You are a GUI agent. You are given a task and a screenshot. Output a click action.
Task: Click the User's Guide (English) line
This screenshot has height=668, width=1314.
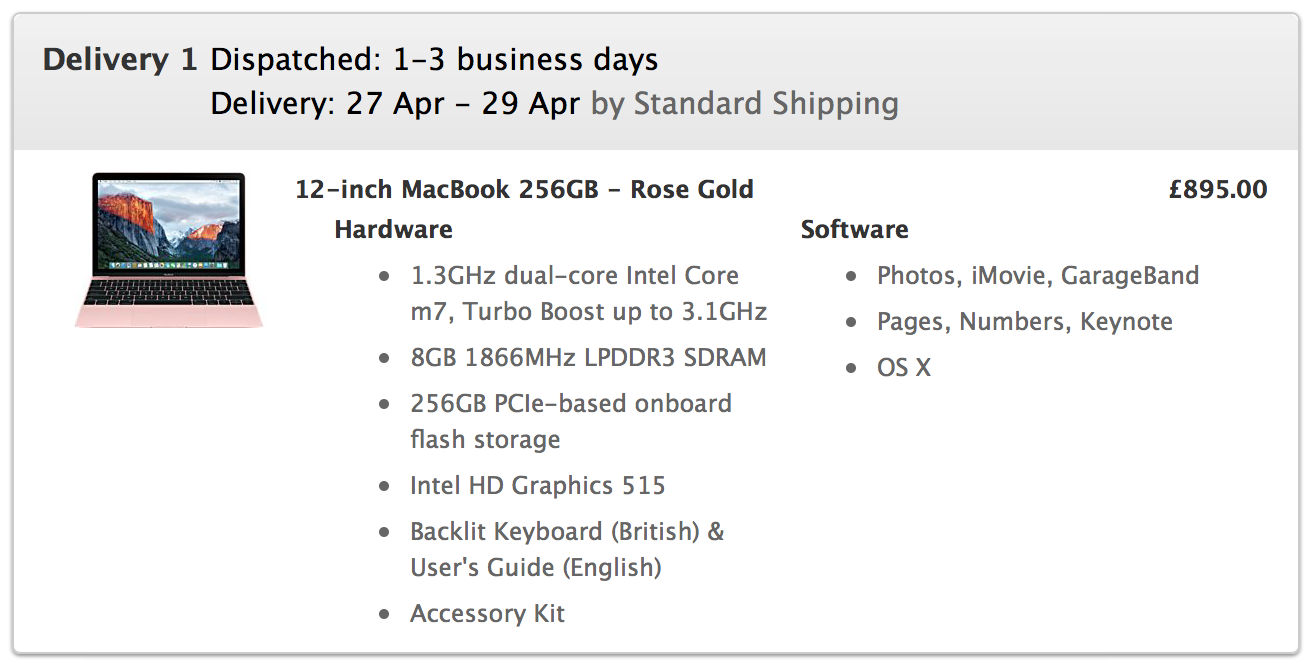[535, 567]
